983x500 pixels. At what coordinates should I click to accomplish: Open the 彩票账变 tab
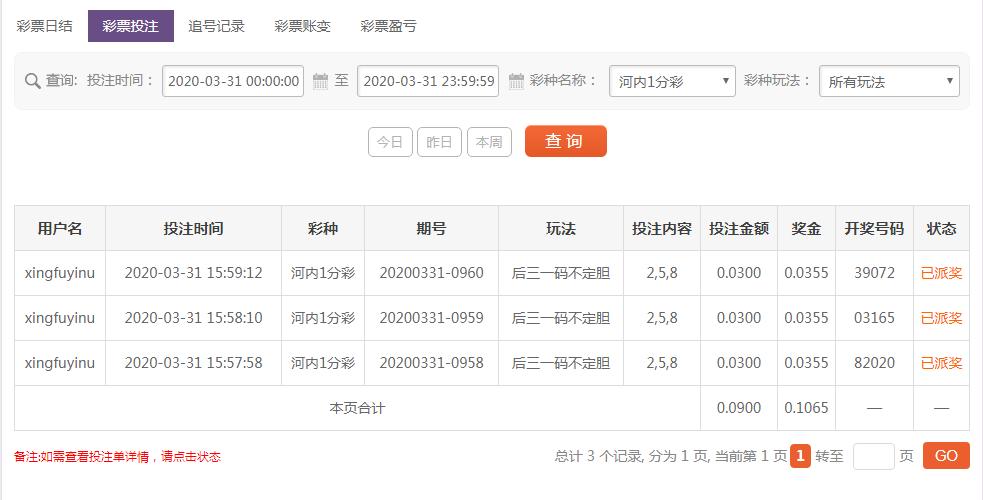(302, 26)
